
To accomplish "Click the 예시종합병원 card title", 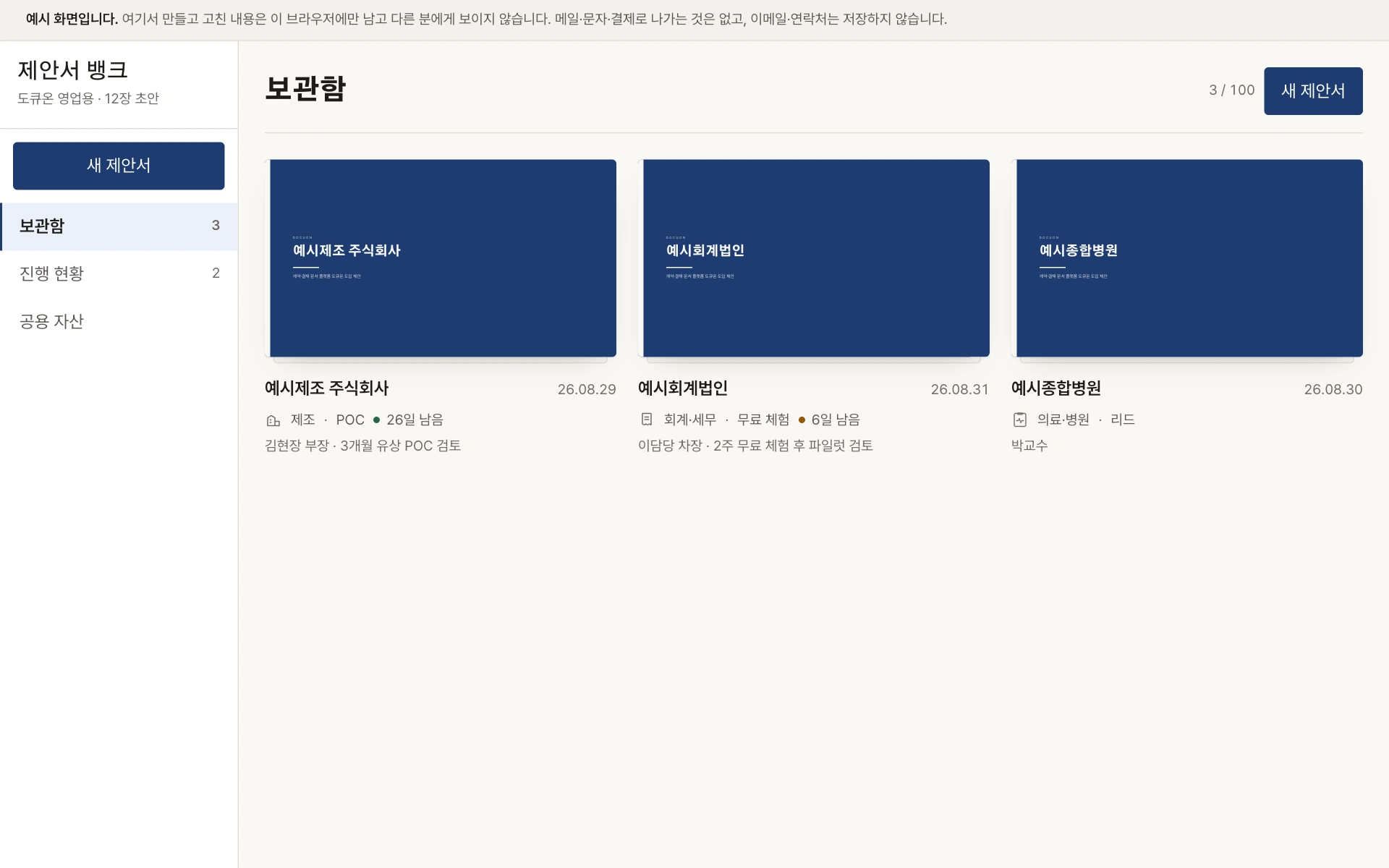I will coord(1056,388).
